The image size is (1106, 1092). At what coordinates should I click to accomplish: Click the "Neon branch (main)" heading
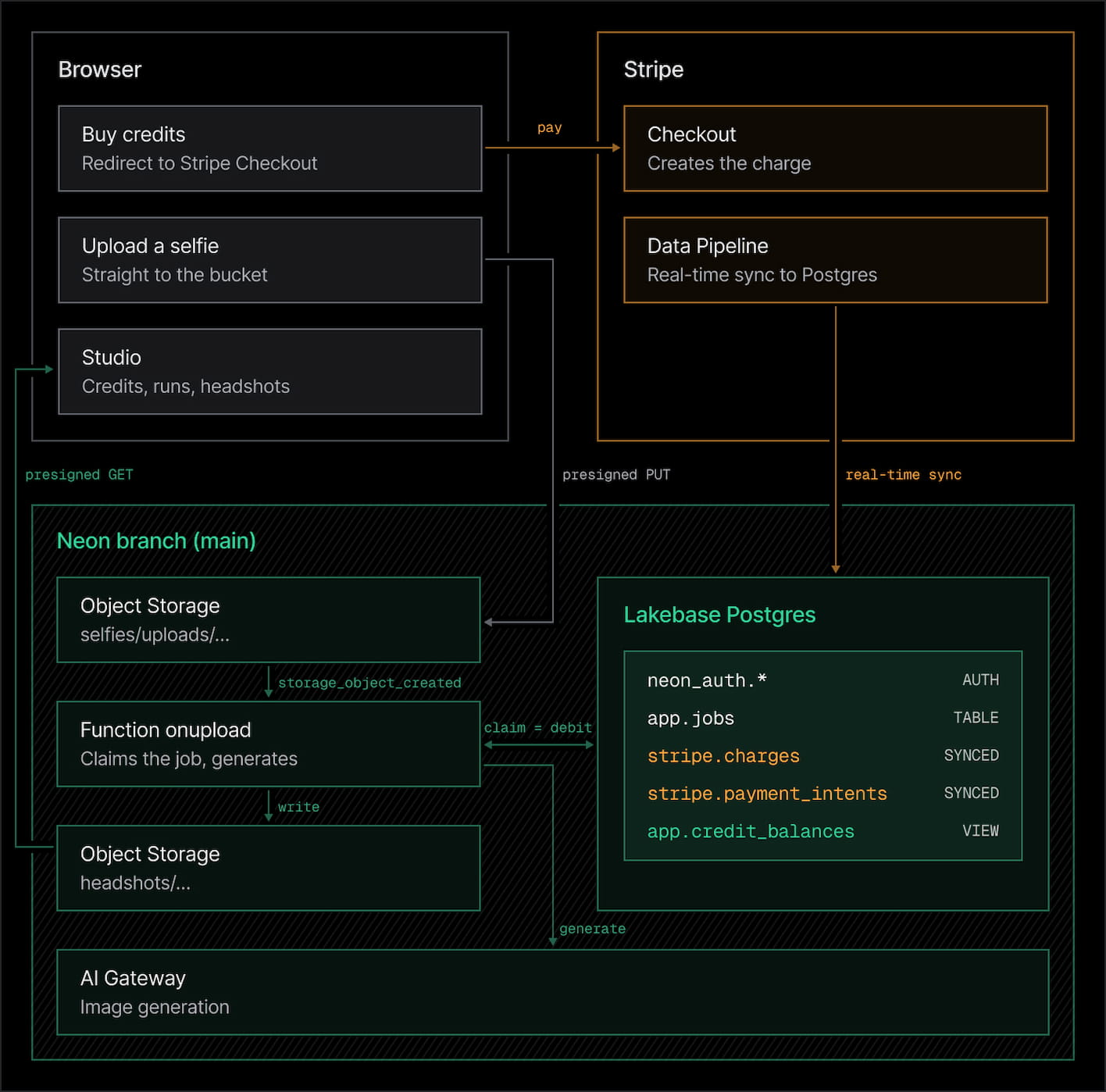[x=156, y=541]
